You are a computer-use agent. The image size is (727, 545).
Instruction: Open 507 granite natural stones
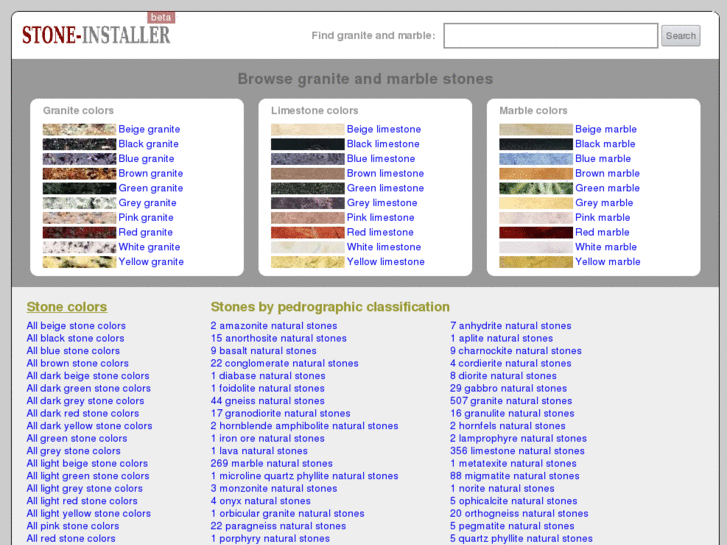(x=511, y=401)
